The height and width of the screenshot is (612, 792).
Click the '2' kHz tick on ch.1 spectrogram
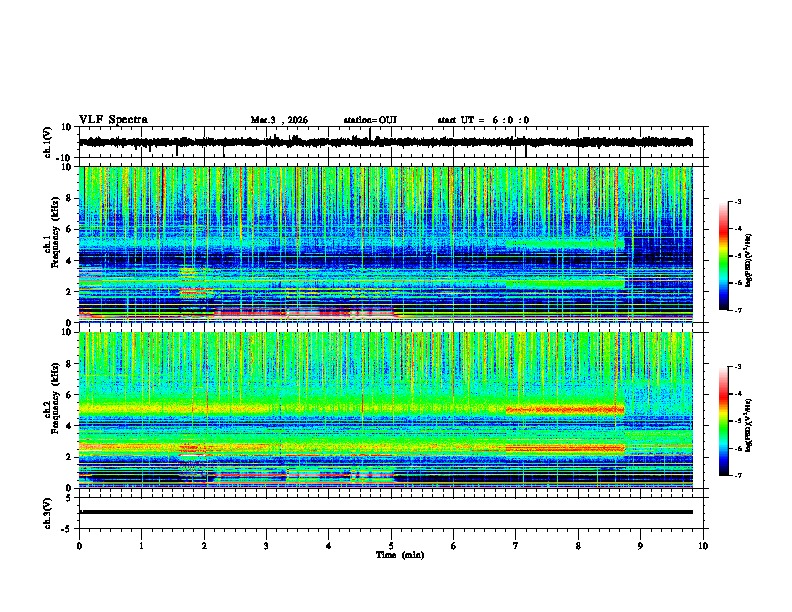[69, 292]
